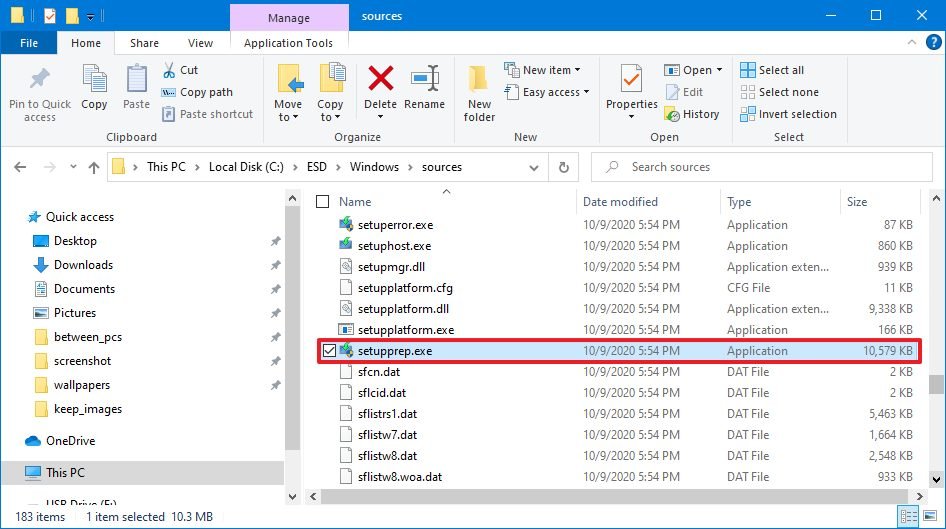
Task: Select the between_pcs folder in sidebar
Action: coord(87,337)
